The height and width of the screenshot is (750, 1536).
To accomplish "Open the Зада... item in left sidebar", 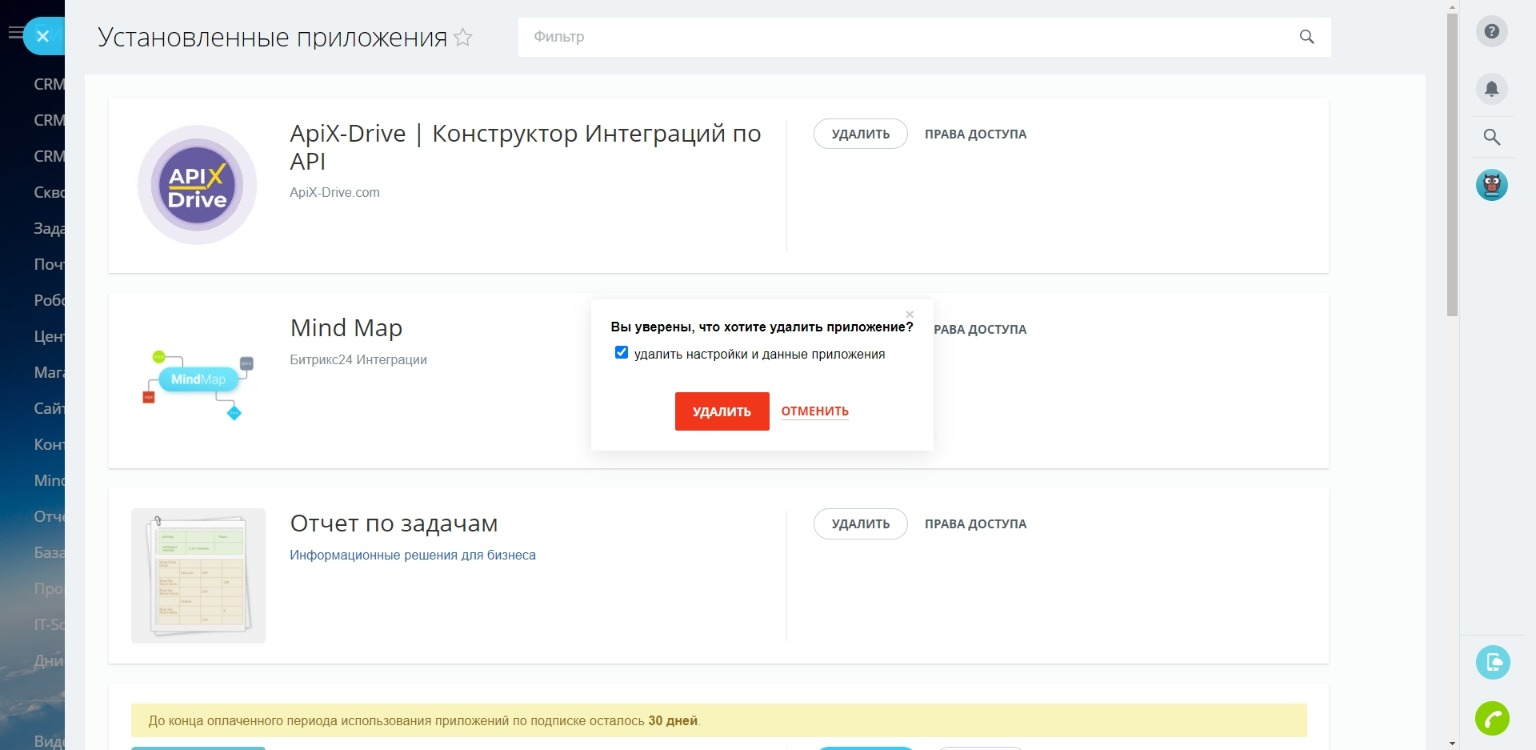I will click(49, 228).
